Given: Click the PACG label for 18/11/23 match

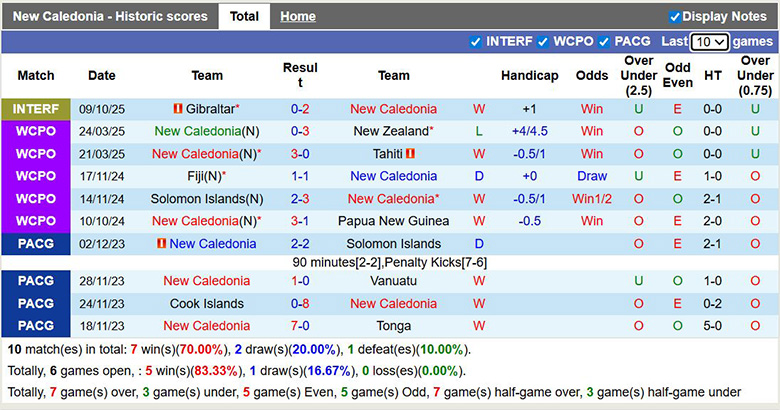Looking at the screenshot, I should (36, 326).
